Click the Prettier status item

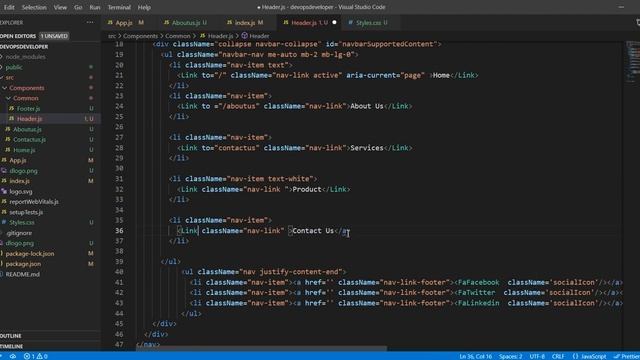tap(627, 356)
